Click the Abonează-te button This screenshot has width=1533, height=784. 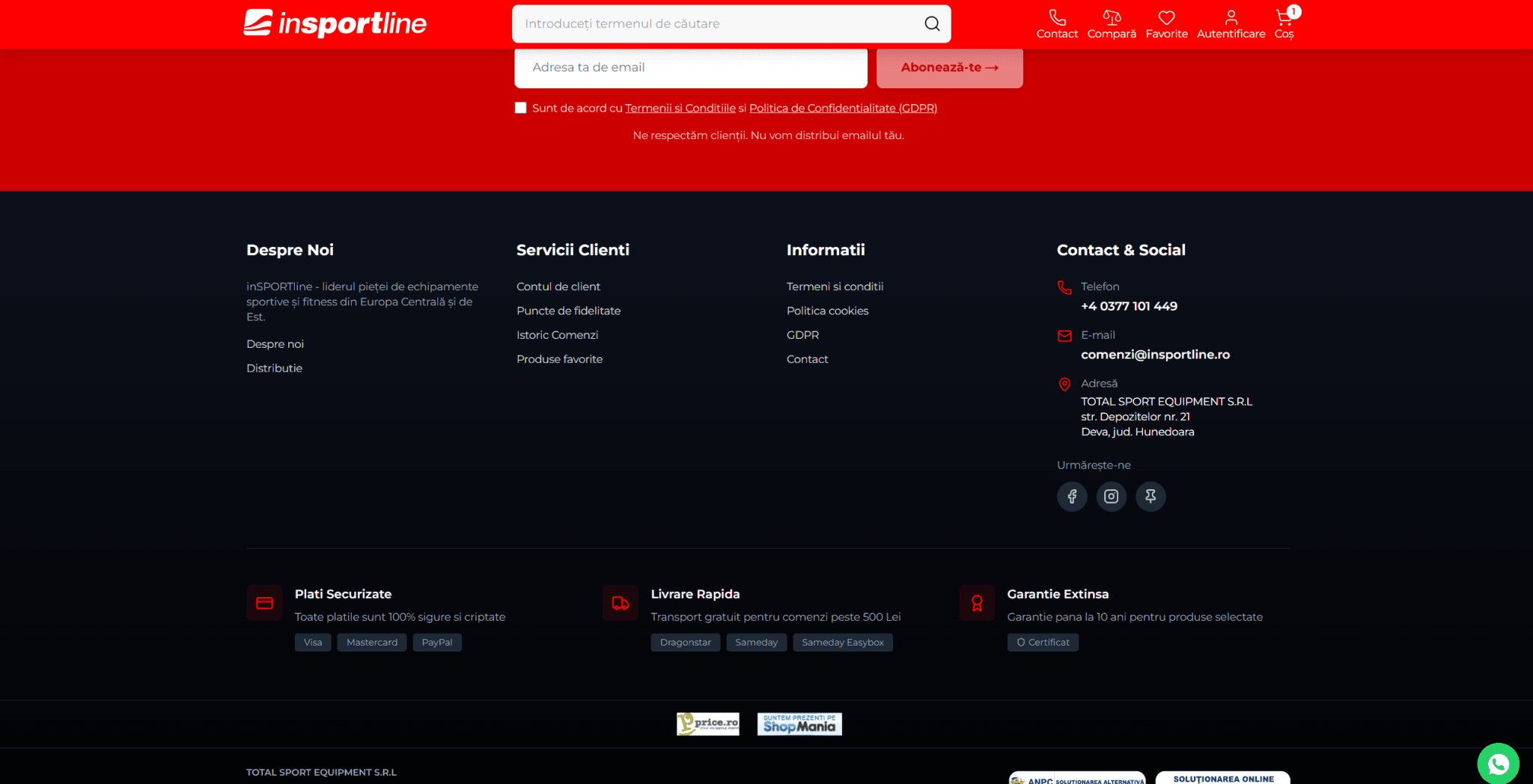coord(950,67)
